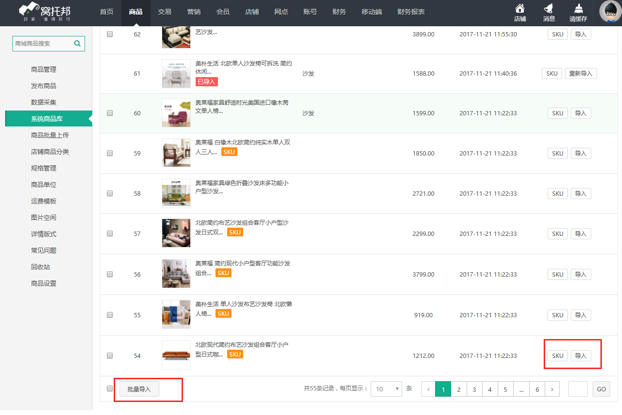Select 数据采集 in the sidebar
This screenshot has height=415, width=622.
(44, 102)
